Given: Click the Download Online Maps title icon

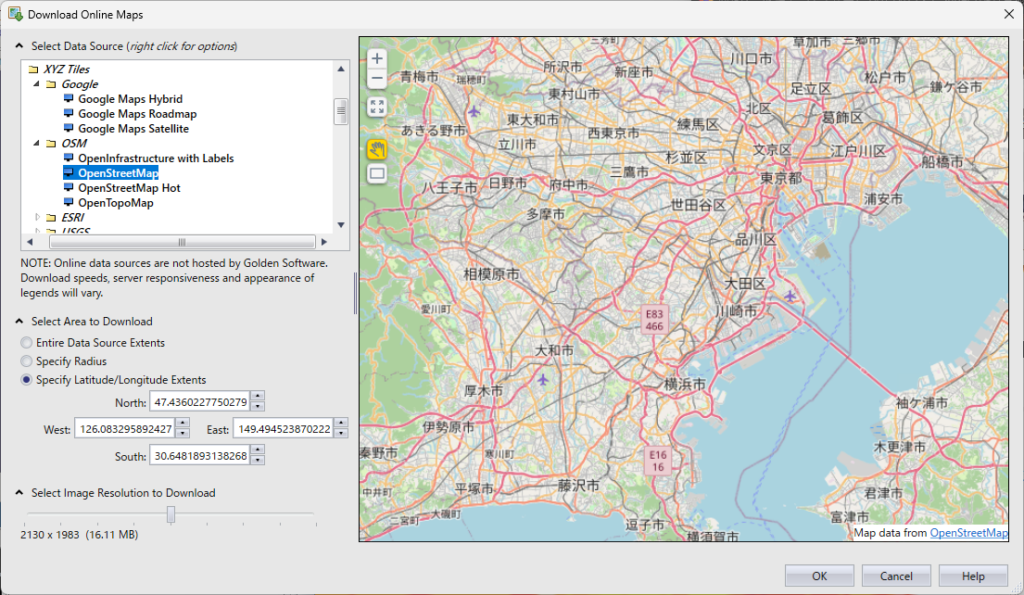Looking at the screenshot, I should tap(15, 14).
